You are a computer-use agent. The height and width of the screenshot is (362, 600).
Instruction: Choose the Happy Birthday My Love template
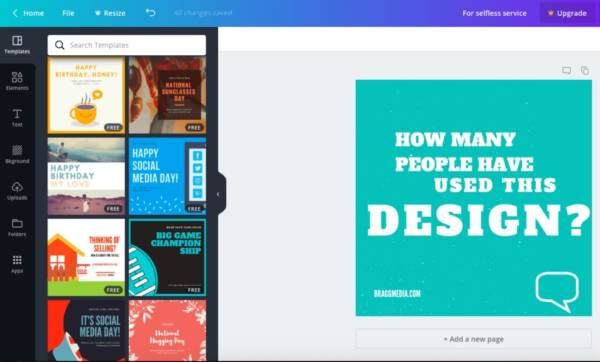86,176
